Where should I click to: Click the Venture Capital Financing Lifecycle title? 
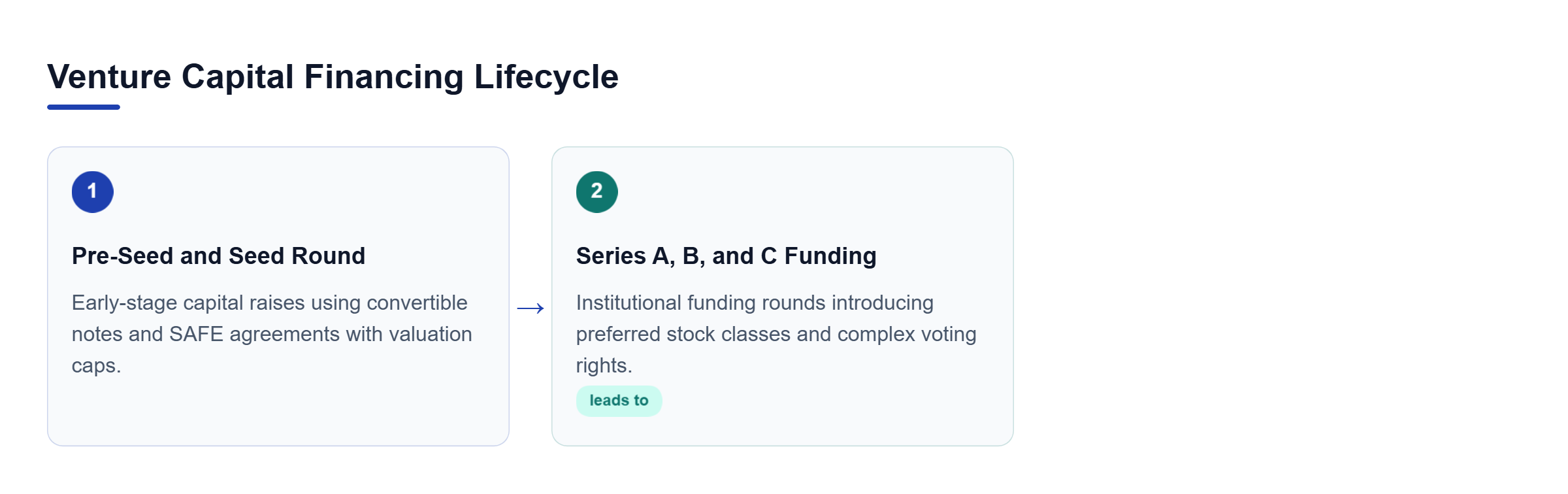[x=333, y=77]
